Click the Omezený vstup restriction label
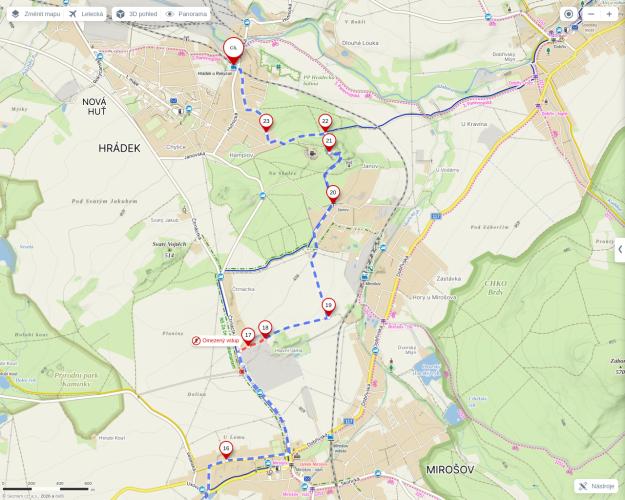The height and width of the screenshot is (500, 625). [220, 340]
